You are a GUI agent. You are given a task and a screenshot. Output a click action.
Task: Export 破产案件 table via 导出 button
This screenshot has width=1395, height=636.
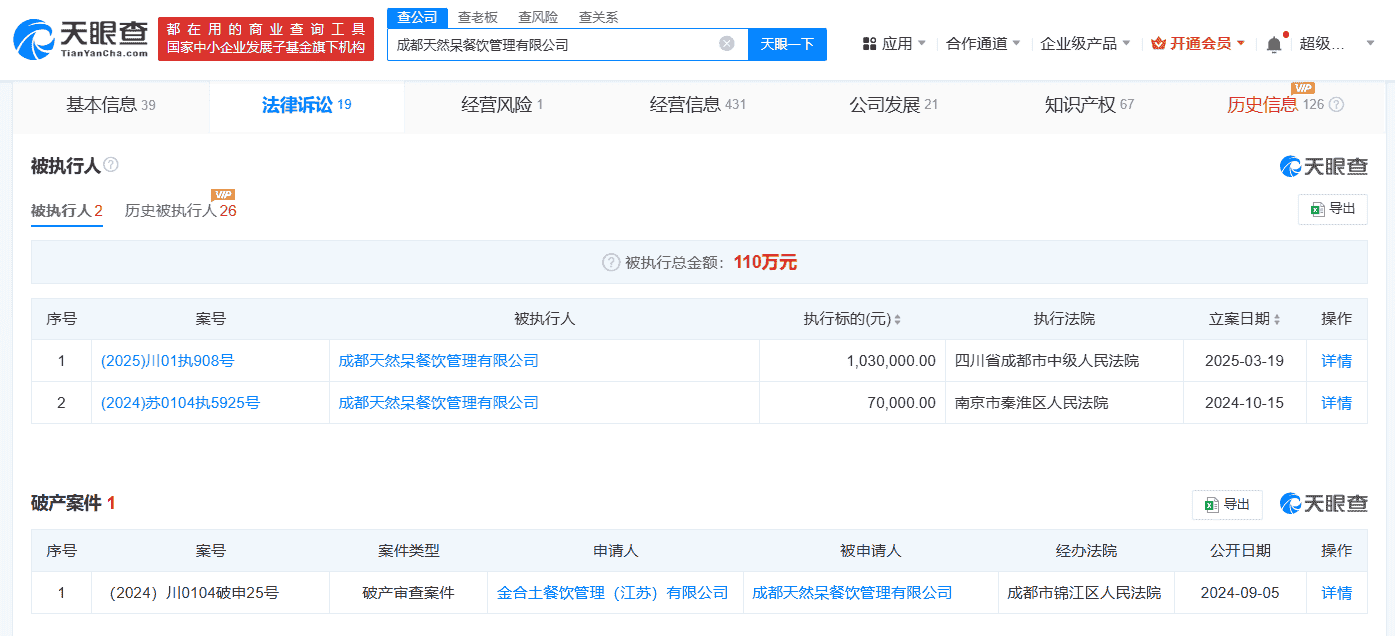[1226, 504]
